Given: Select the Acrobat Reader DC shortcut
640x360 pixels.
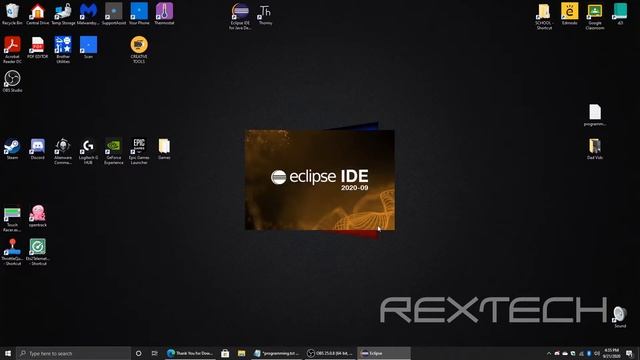Looking at the screenshot, I should pyautogui.click(x=12, y=50).
